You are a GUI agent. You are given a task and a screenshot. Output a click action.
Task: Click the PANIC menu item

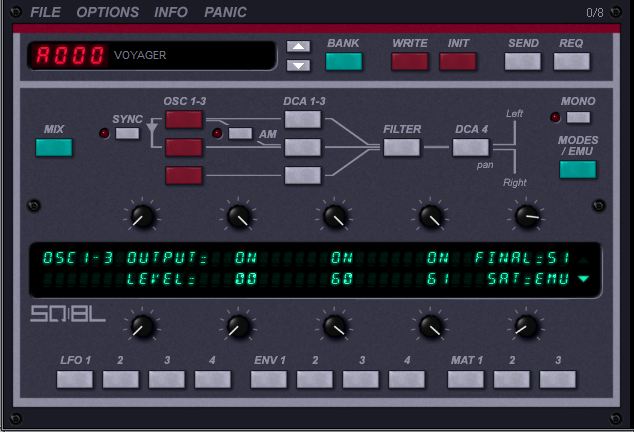pos(225,13)
